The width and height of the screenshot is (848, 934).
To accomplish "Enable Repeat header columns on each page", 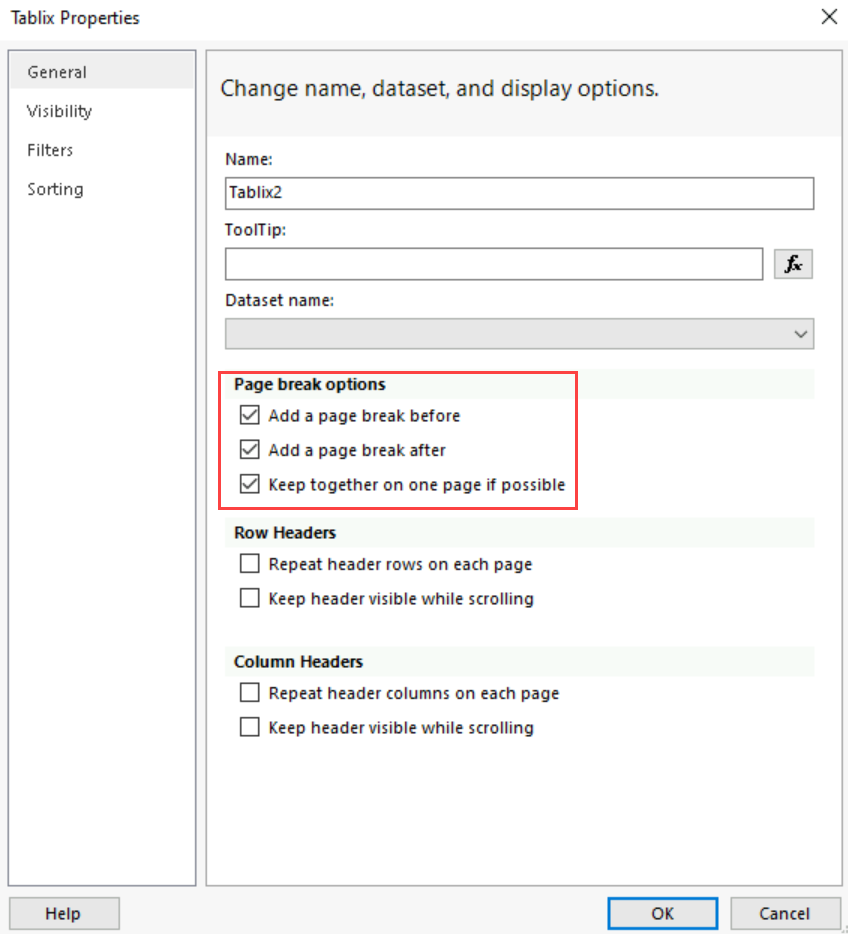I will coord(249,692).
